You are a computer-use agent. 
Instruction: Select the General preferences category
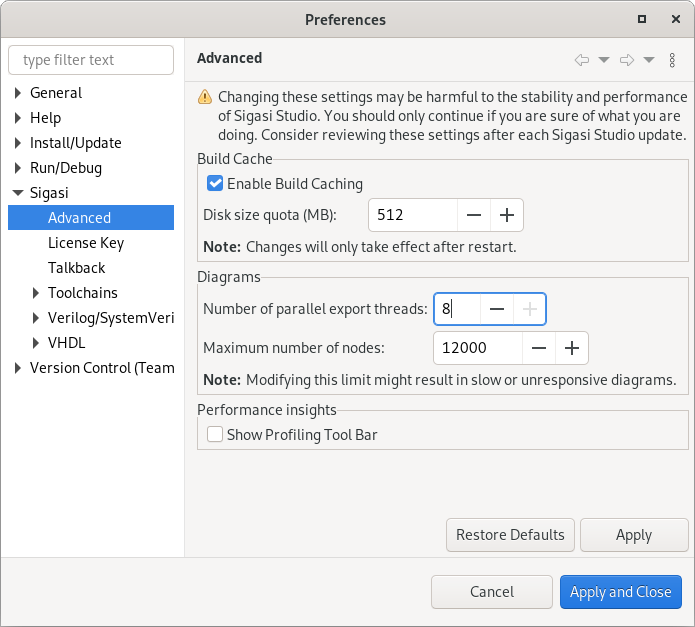coord(56,93)
